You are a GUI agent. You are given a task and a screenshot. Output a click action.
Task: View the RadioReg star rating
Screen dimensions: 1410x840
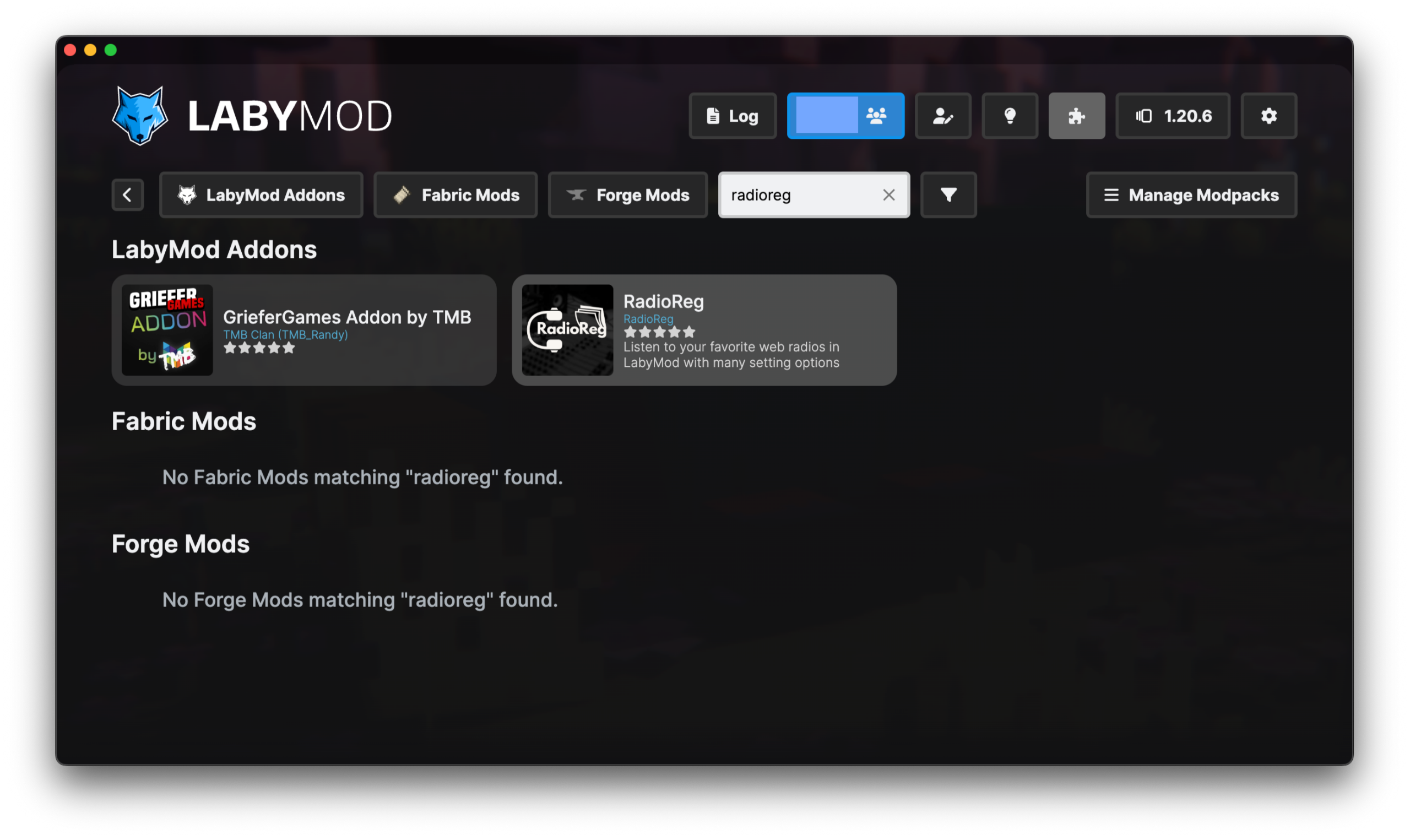659,332
